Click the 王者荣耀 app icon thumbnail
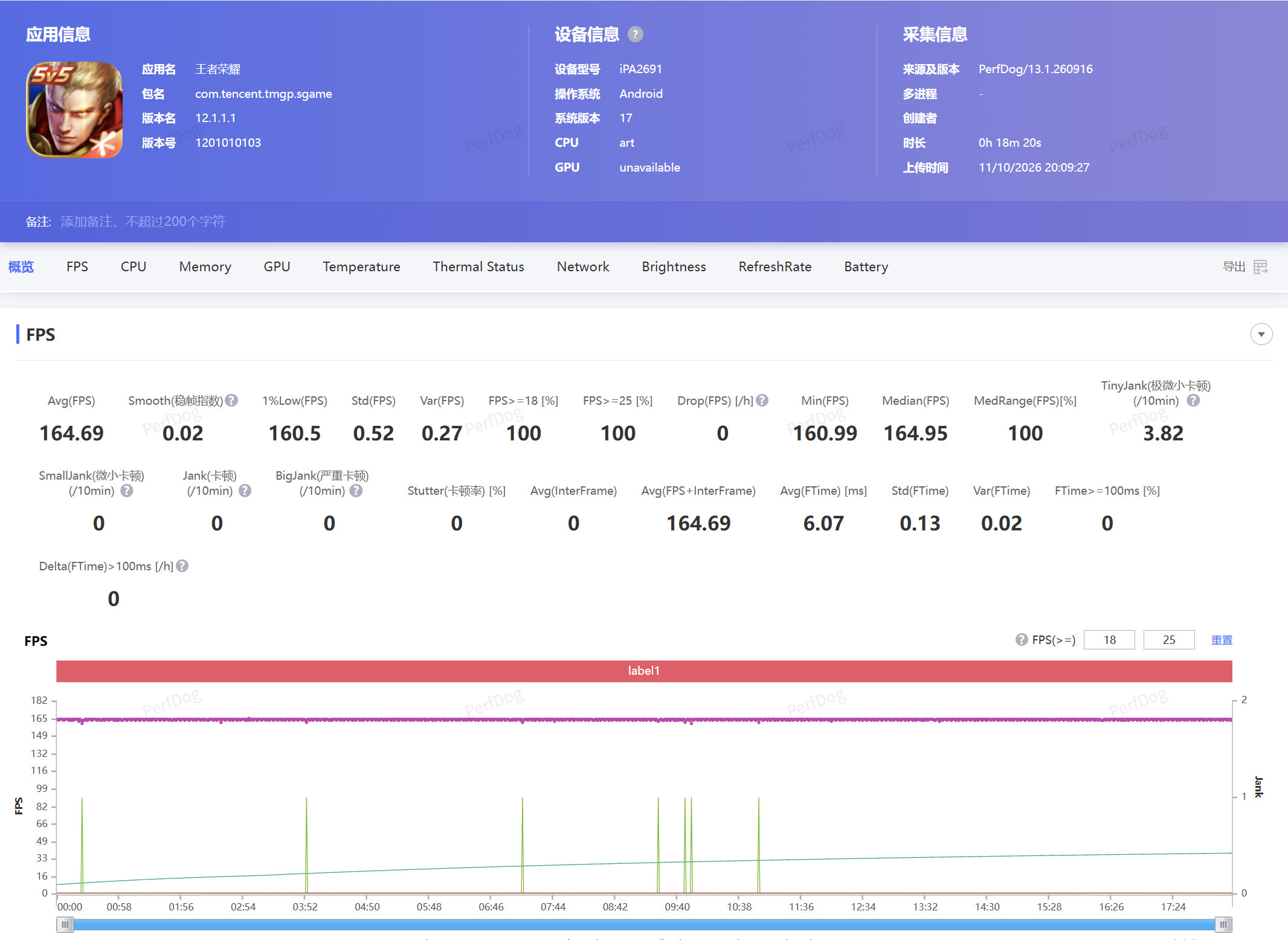 74,109
